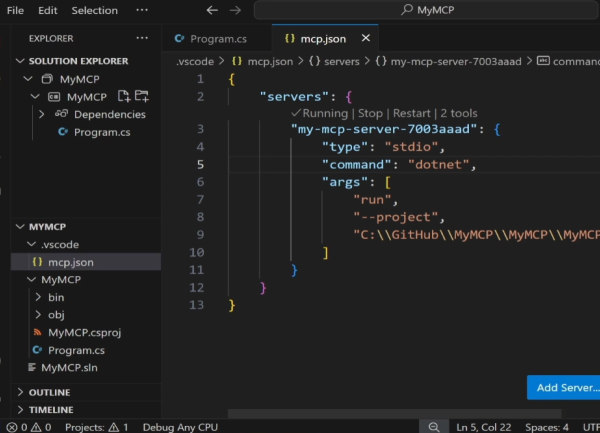The height and width of the screenshot is (433, 600).
Task: Click the "stdio" value on line 4
Action: click(411, 147)
